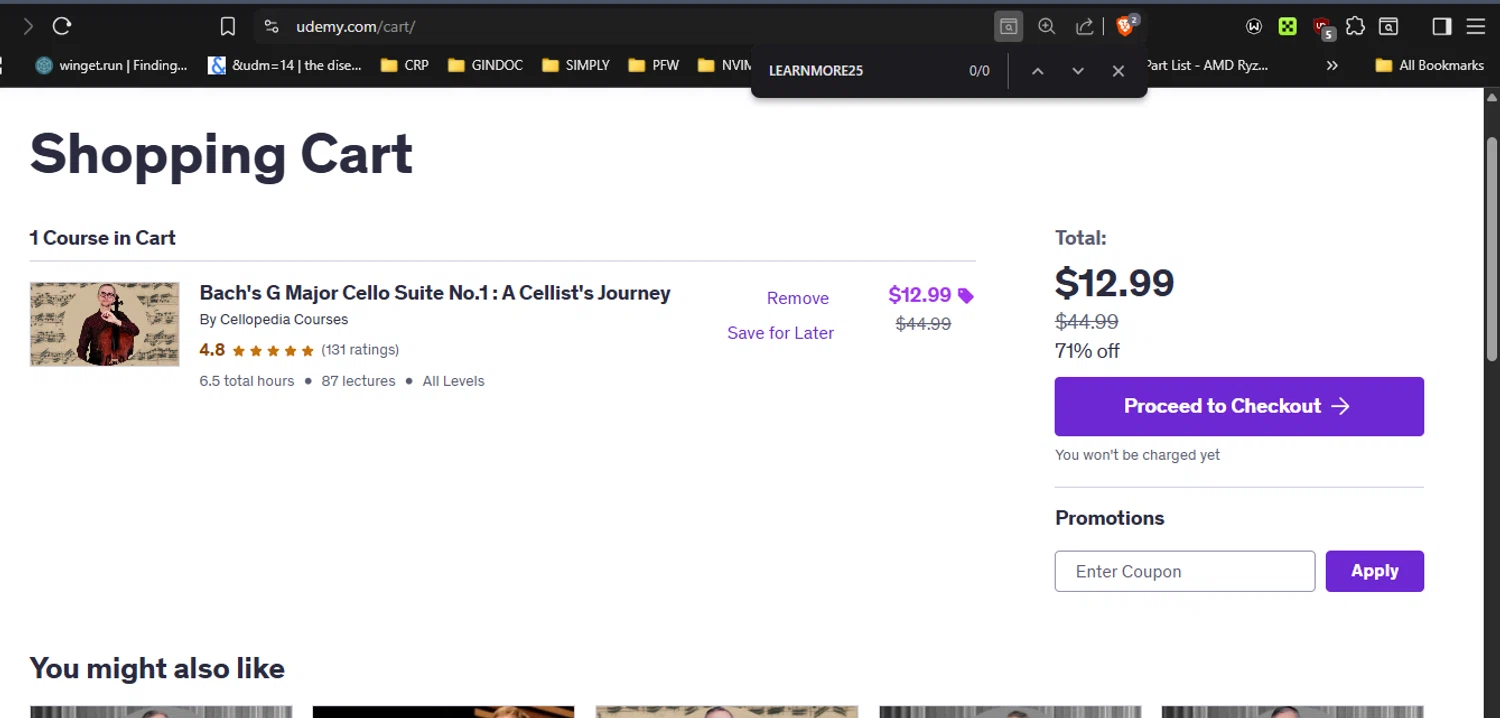
Task: Click the Part List - AMD Ryz... bookmark
Action: pos(1207,65)
